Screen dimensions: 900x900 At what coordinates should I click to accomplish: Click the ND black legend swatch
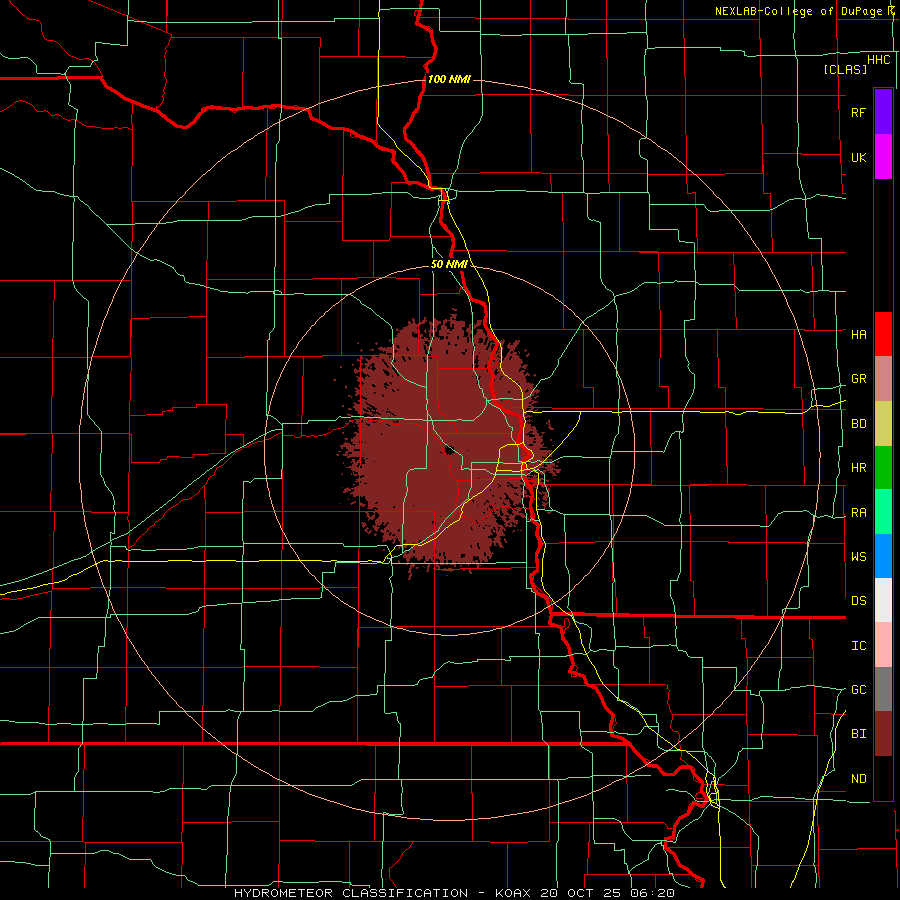point(883,778)
